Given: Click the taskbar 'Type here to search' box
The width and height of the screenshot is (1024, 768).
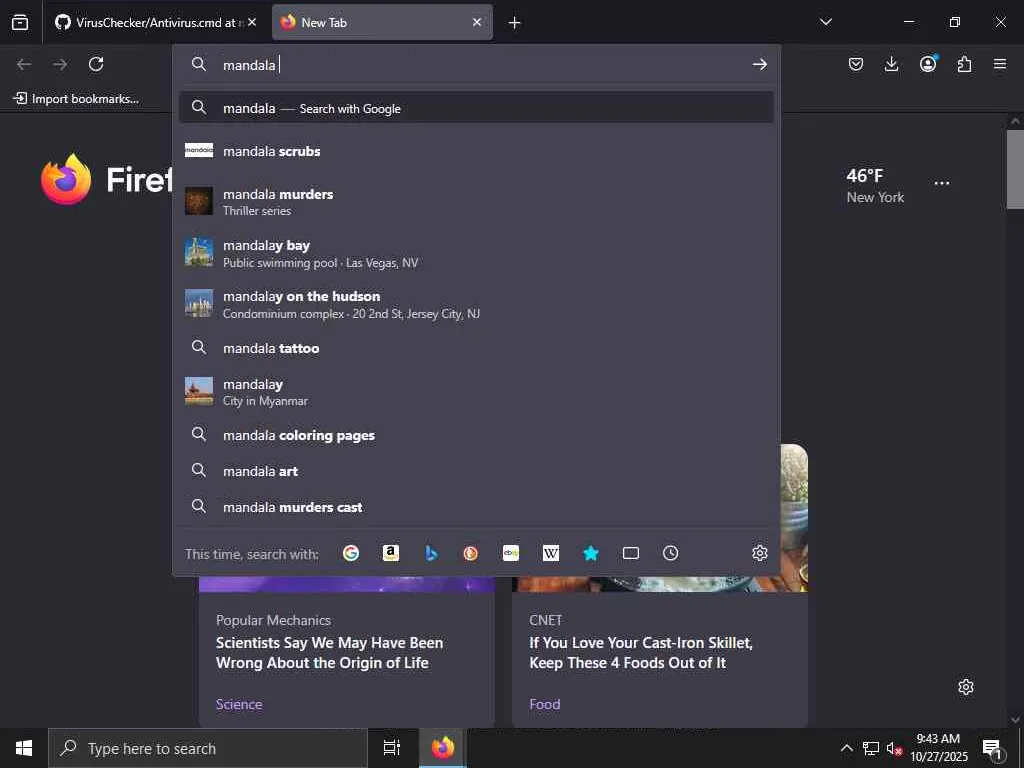Looking at the screenshot, I should 208,748.
